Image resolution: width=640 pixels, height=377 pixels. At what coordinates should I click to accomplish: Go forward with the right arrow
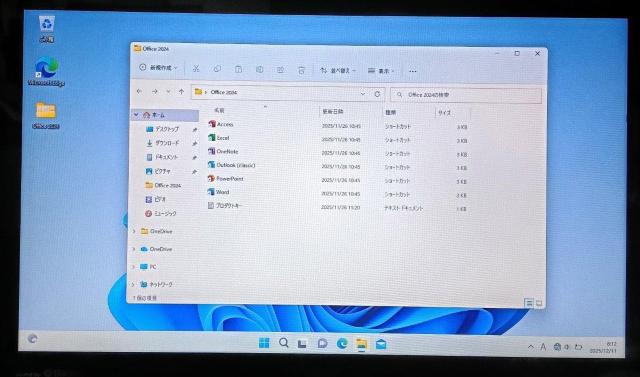[x=155, y=92]
